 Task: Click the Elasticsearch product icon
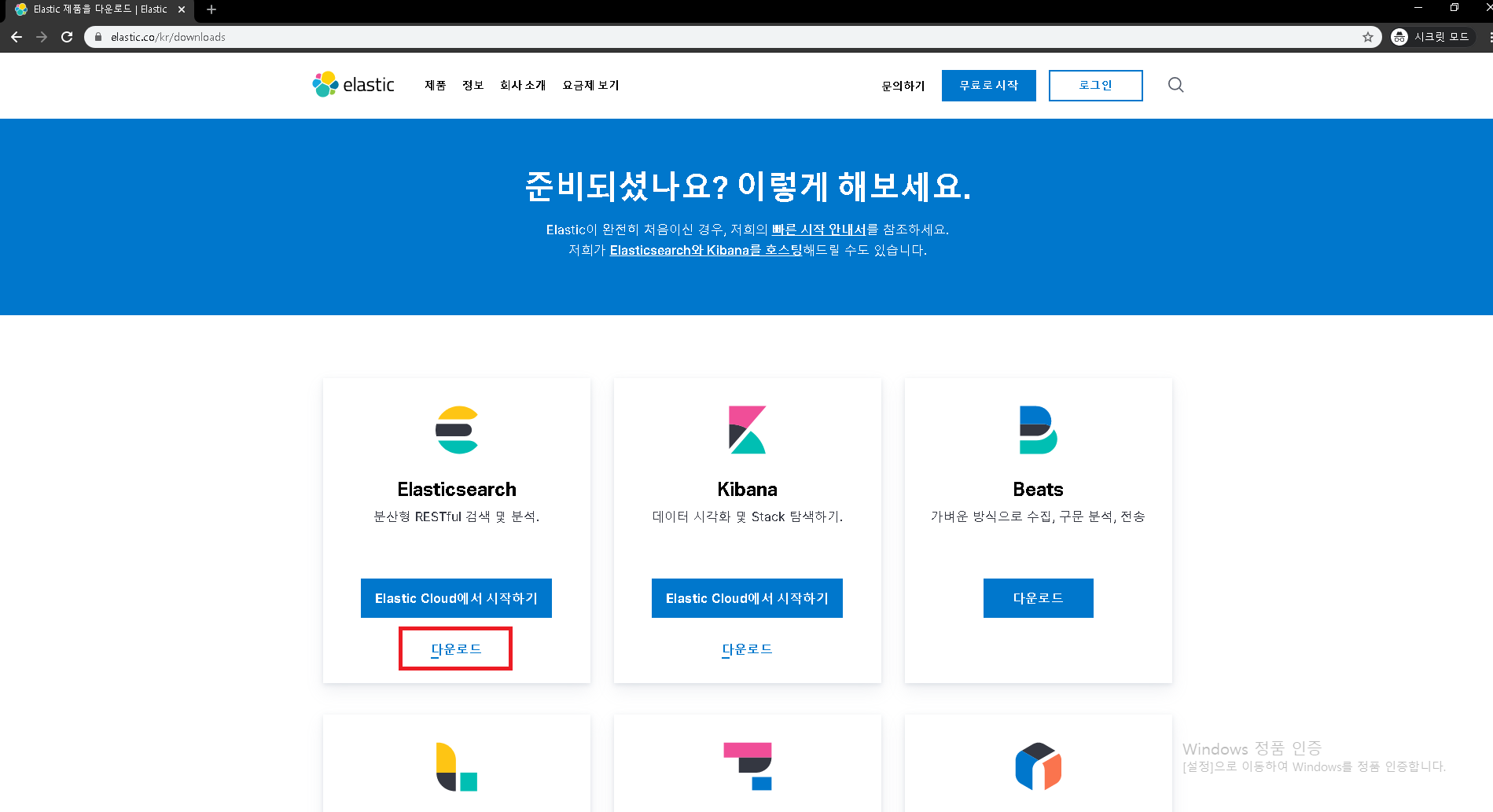457,430
